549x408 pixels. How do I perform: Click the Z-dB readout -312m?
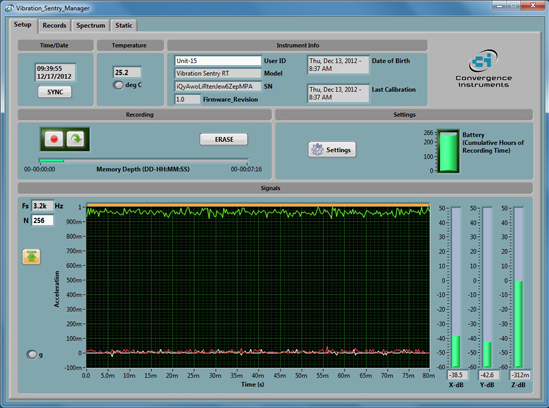click(520, 375)
